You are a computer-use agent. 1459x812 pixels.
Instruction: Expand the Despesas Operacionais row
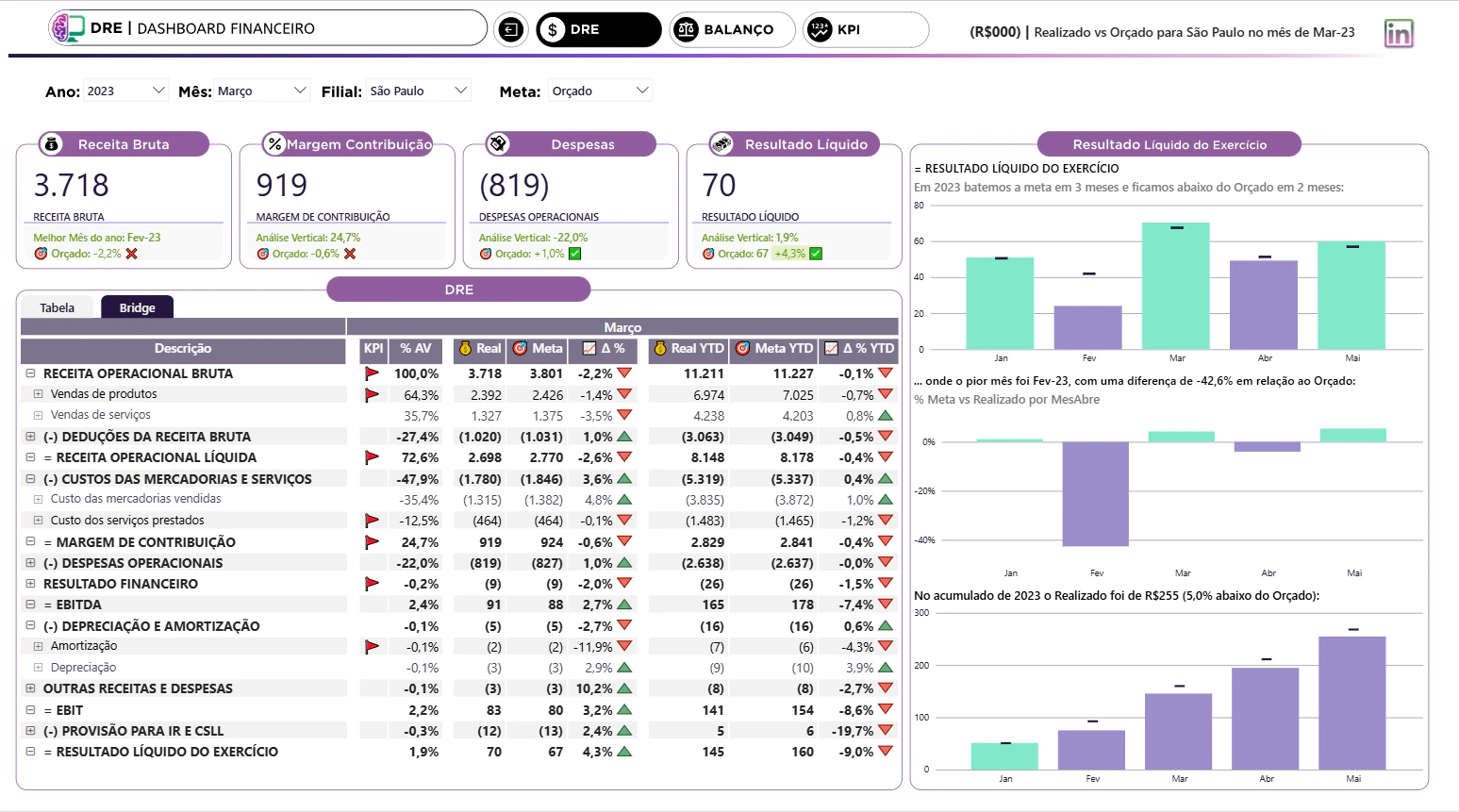point(30,563)
